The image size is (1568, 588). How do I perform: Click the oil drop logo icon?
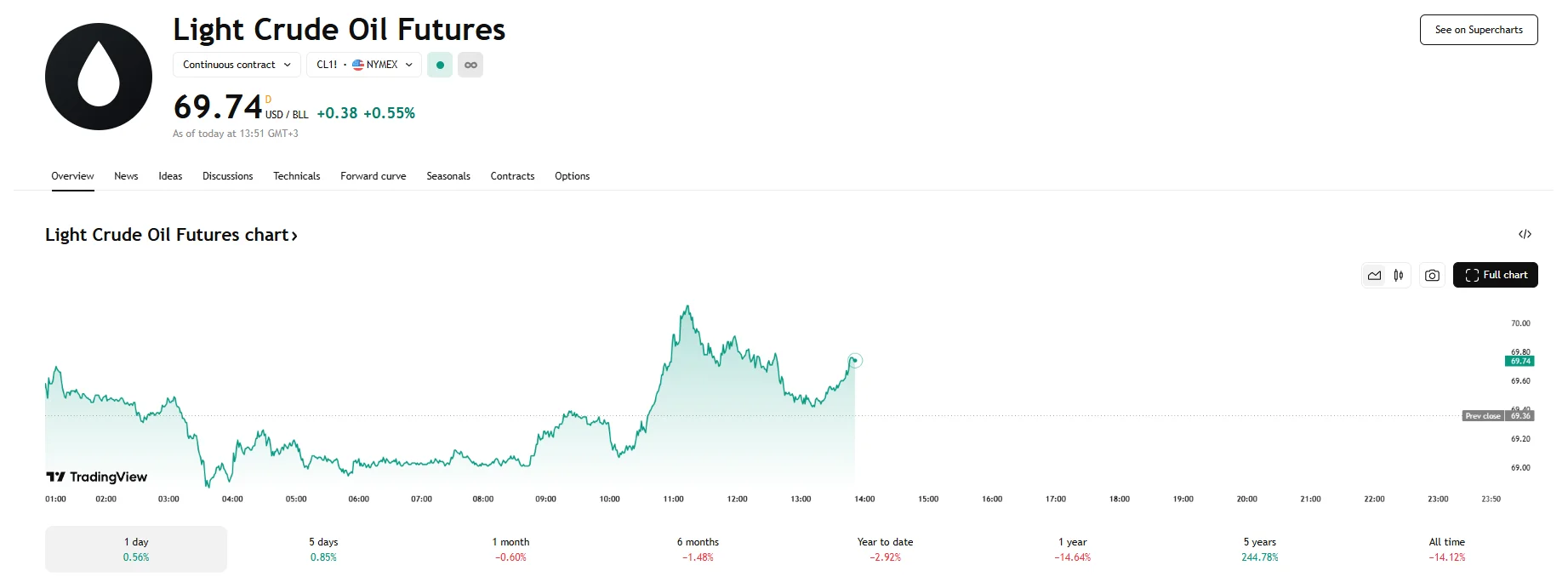click(99, 77)
